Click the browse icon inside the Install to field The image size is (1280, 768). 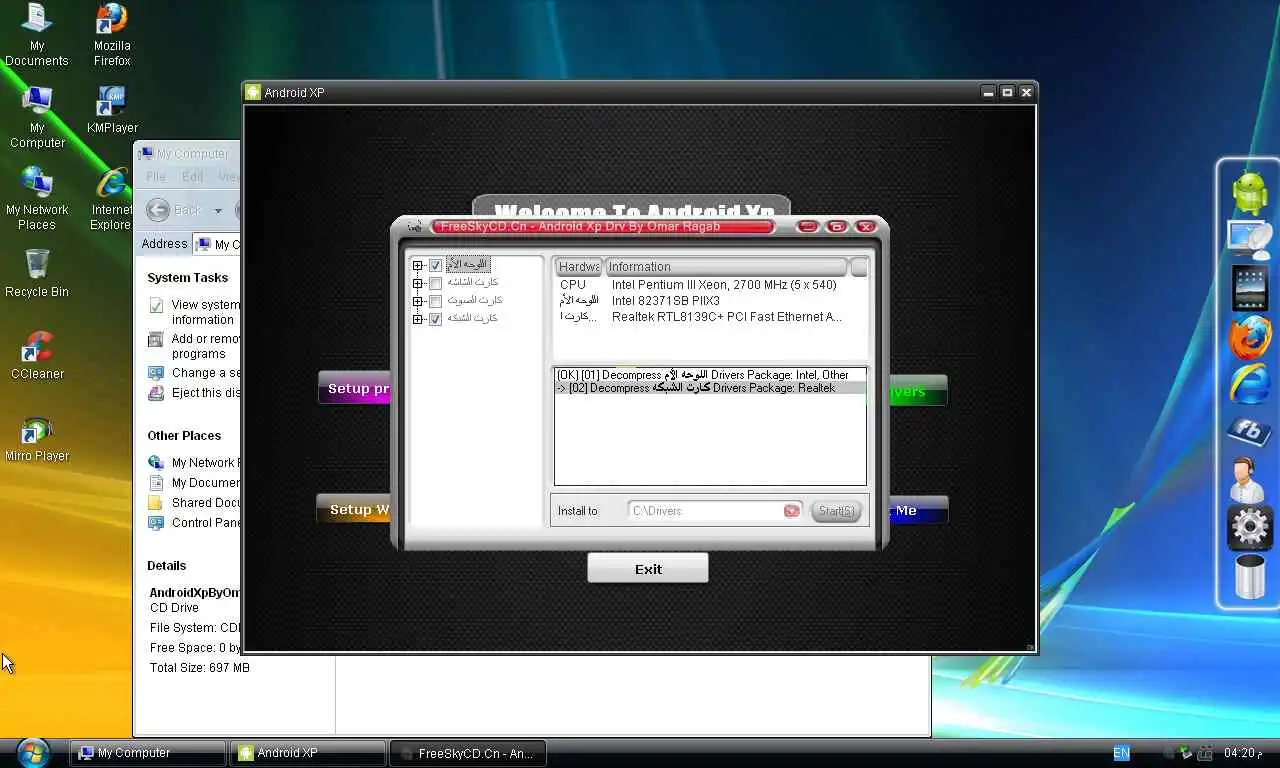pos(791,511)
